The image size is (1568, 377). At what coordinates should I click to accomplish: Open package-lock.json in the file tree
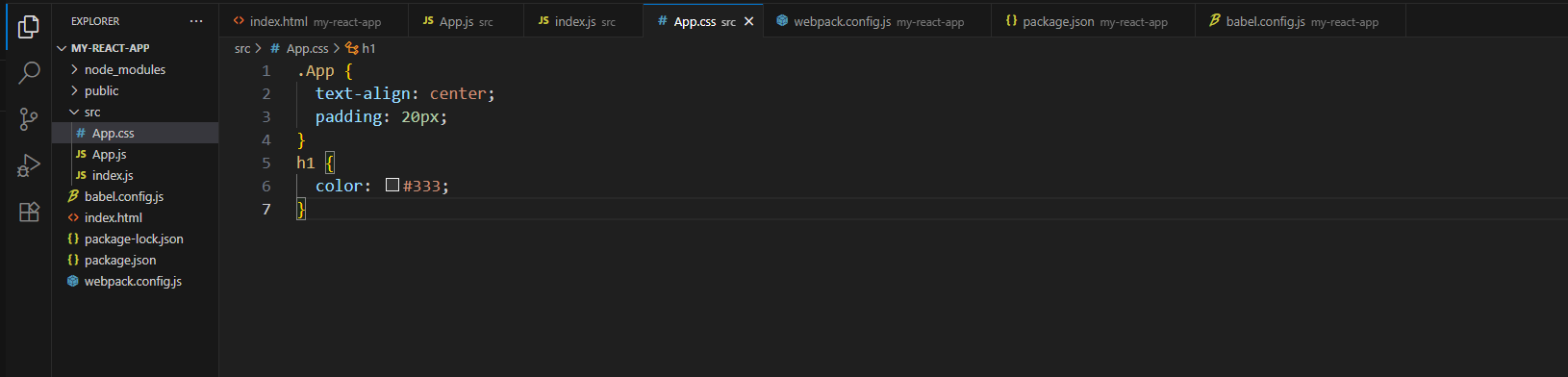point(135,239)
